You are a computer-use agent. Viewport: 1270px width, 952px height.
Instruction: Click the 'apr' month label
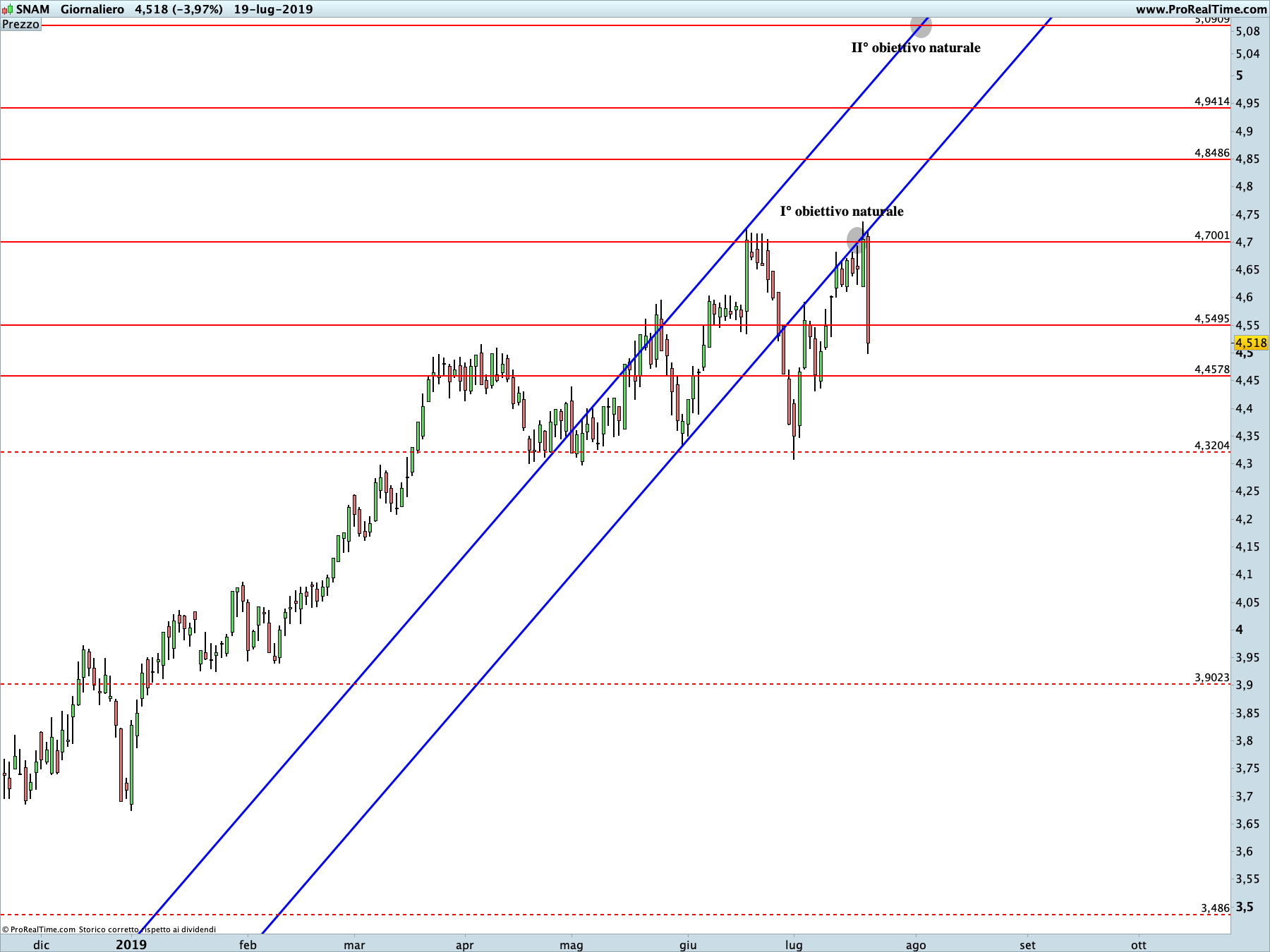[x=464, y=944]
